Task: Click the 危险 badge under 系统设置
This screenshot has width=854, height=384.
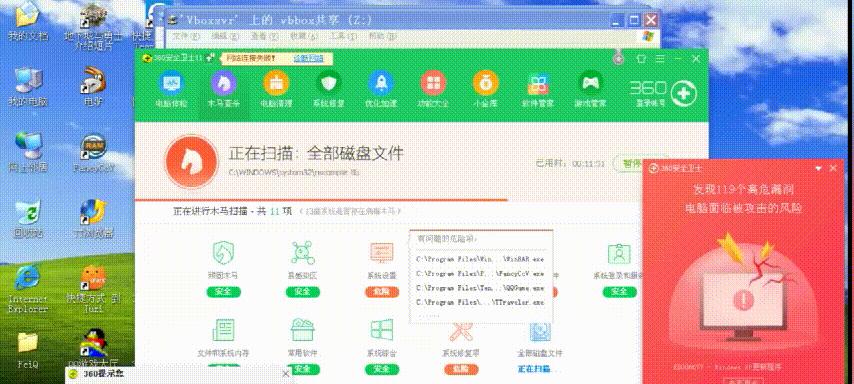Action: 381,291
